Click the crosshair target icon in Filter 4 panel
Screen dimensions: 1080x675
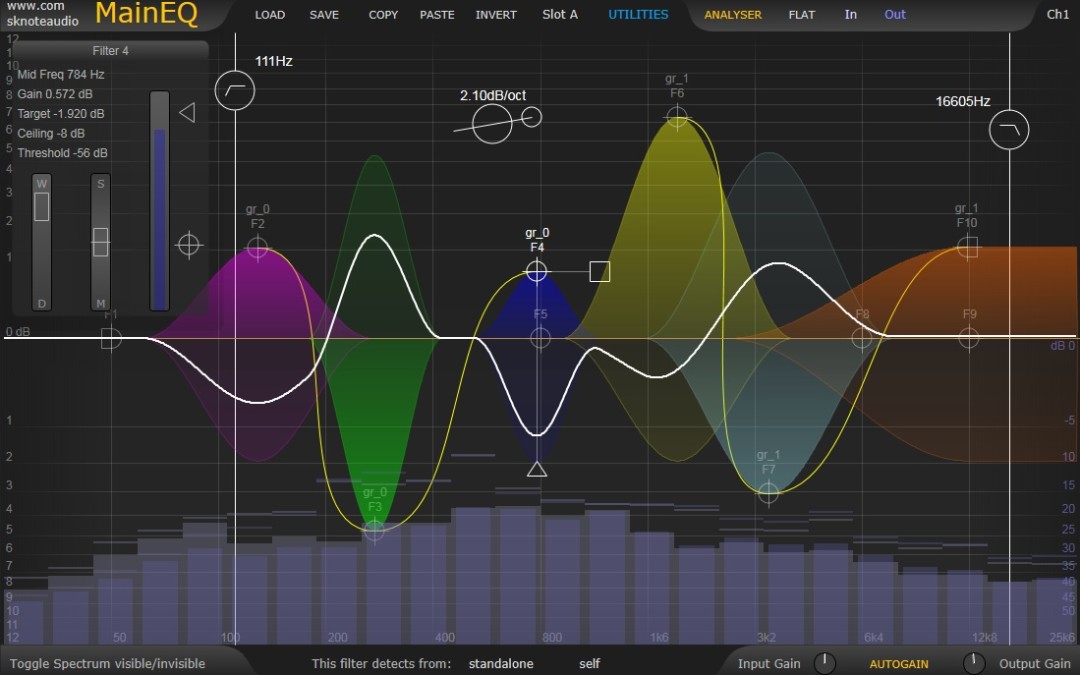(189, 245)
